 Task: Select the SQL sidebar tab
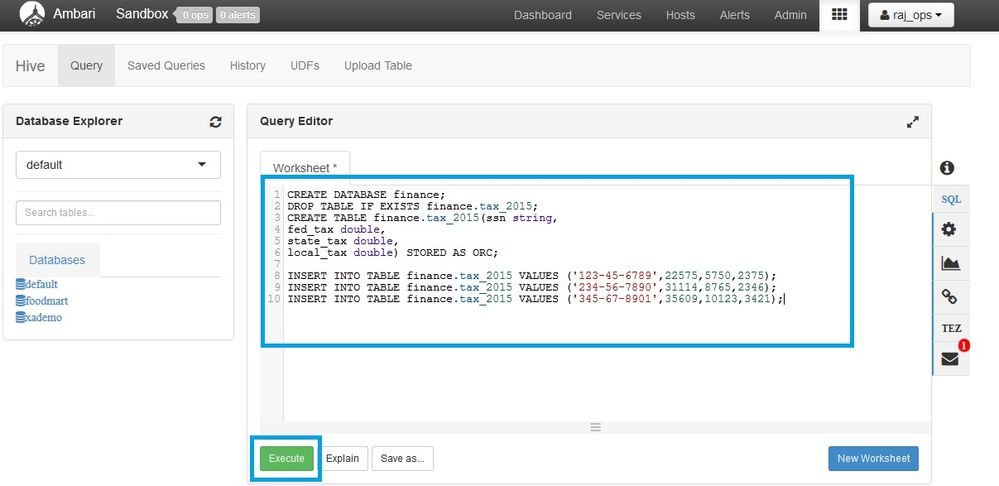[951, 199]
